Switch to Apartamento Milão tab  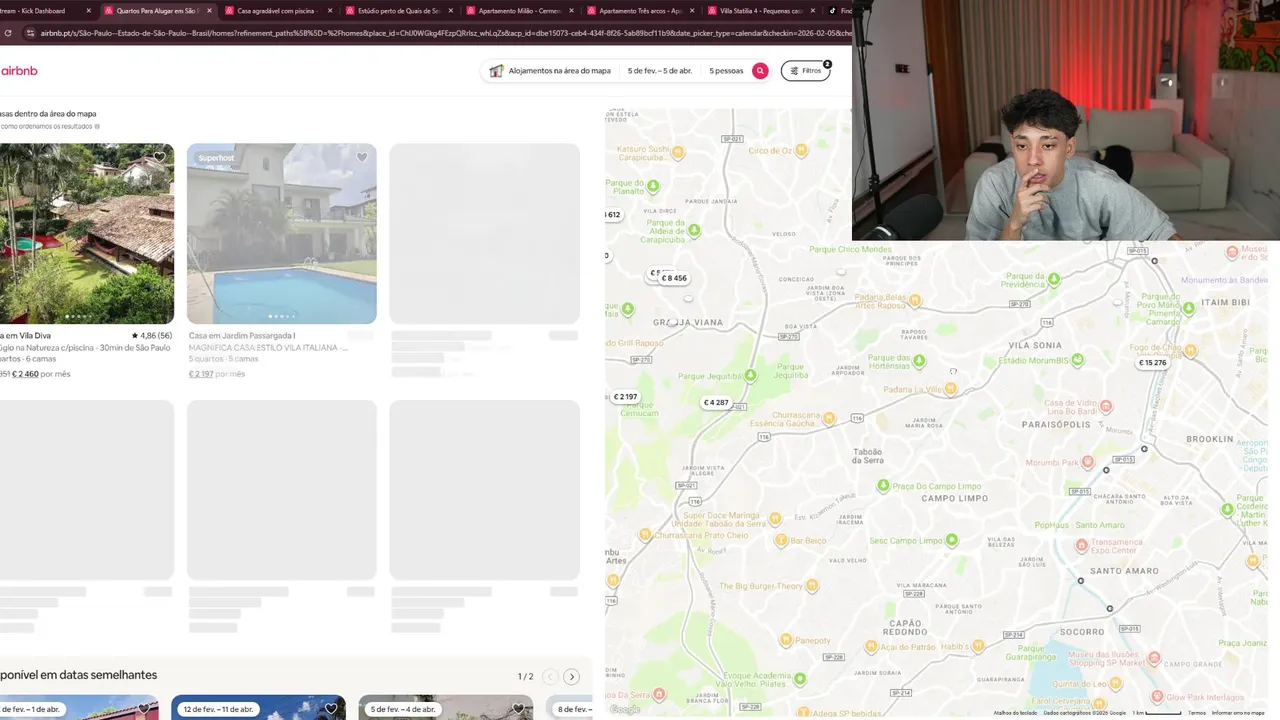519,11
